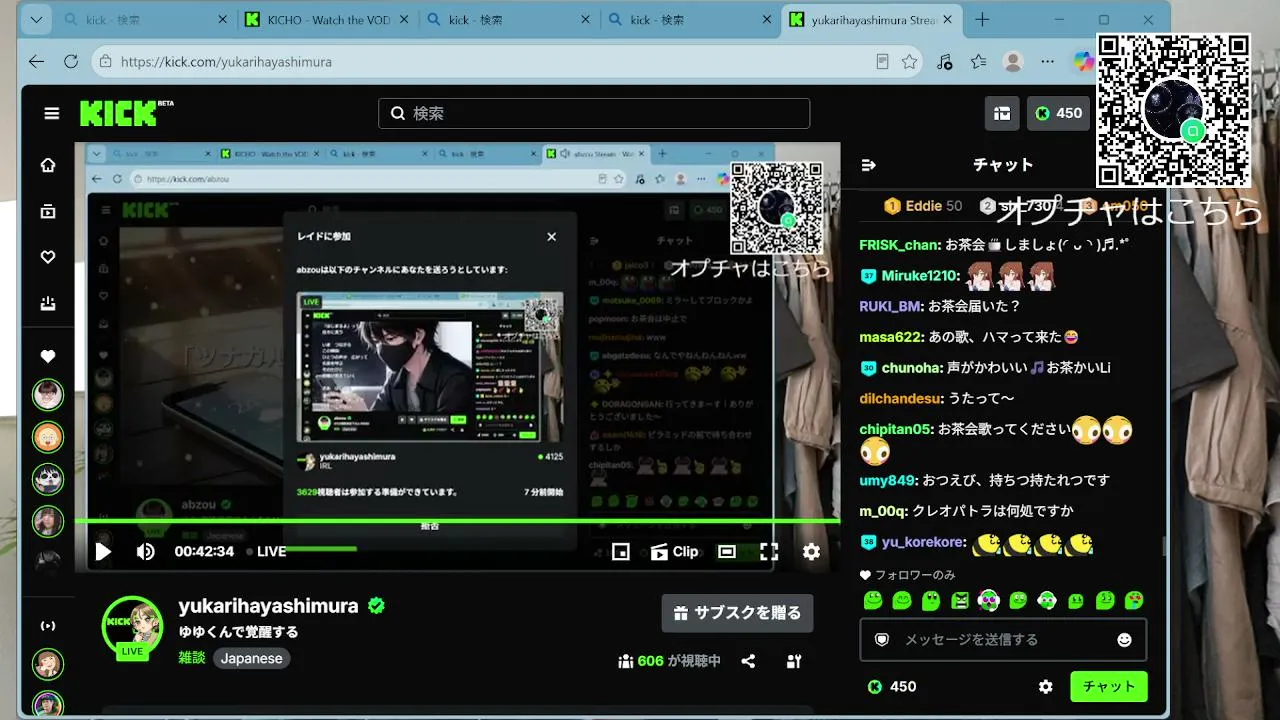This screenshot has width=1280, height=720.
Task: Refresh the browser page
Action: coord(71,61)
